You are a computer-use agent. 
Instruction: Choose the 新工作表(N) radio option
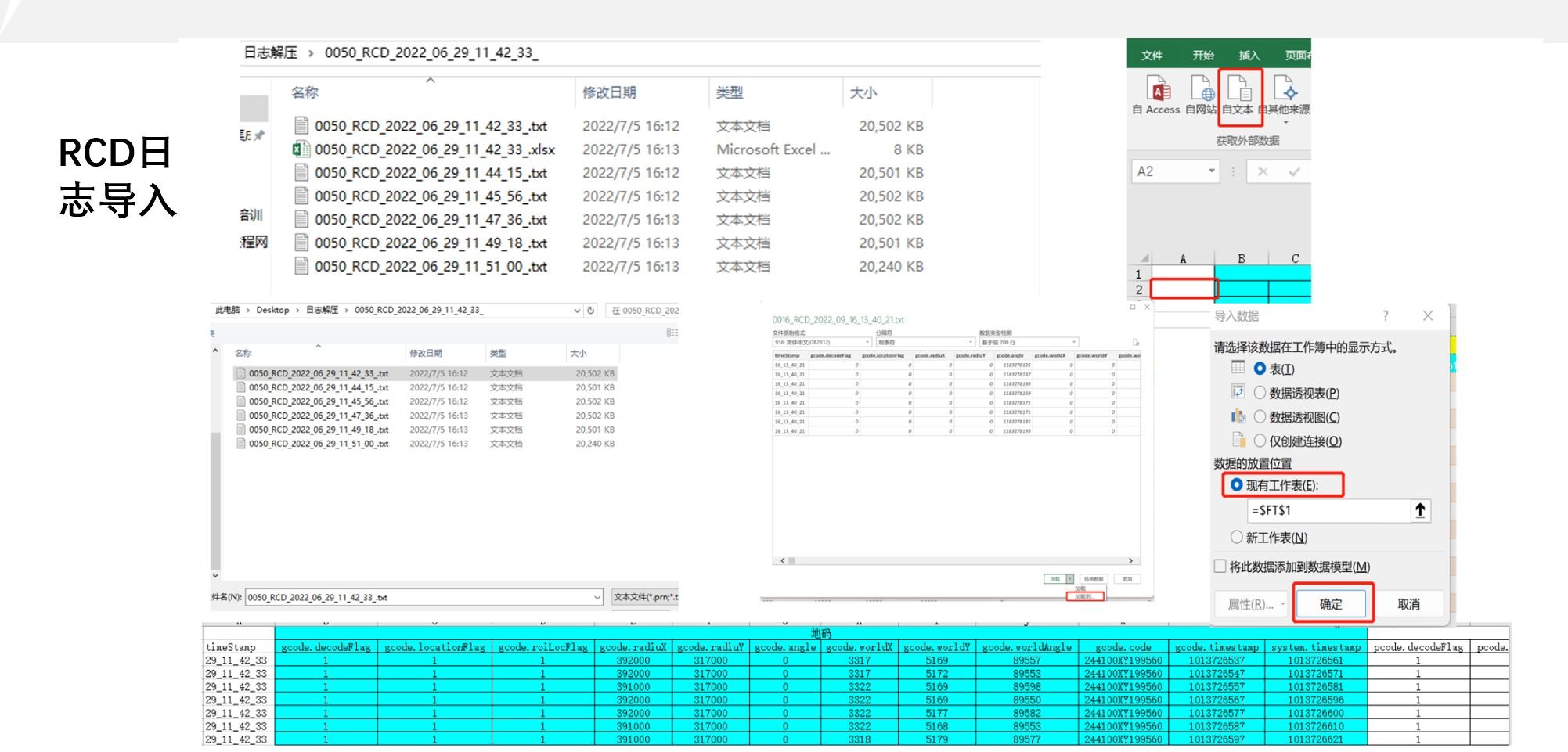click(1237, 538)
